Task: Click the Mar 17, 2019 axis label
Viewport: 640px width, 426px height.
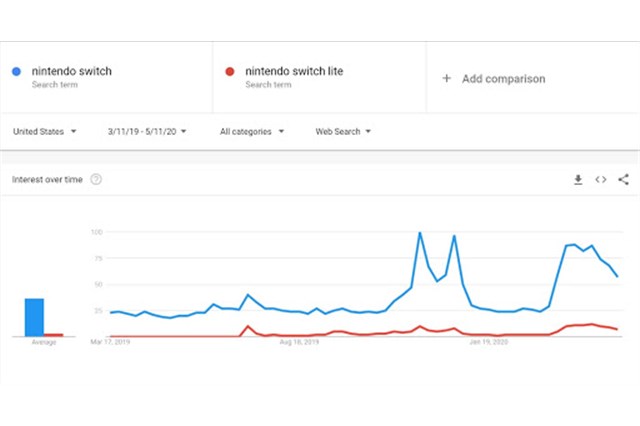Action: click(110, 343)
